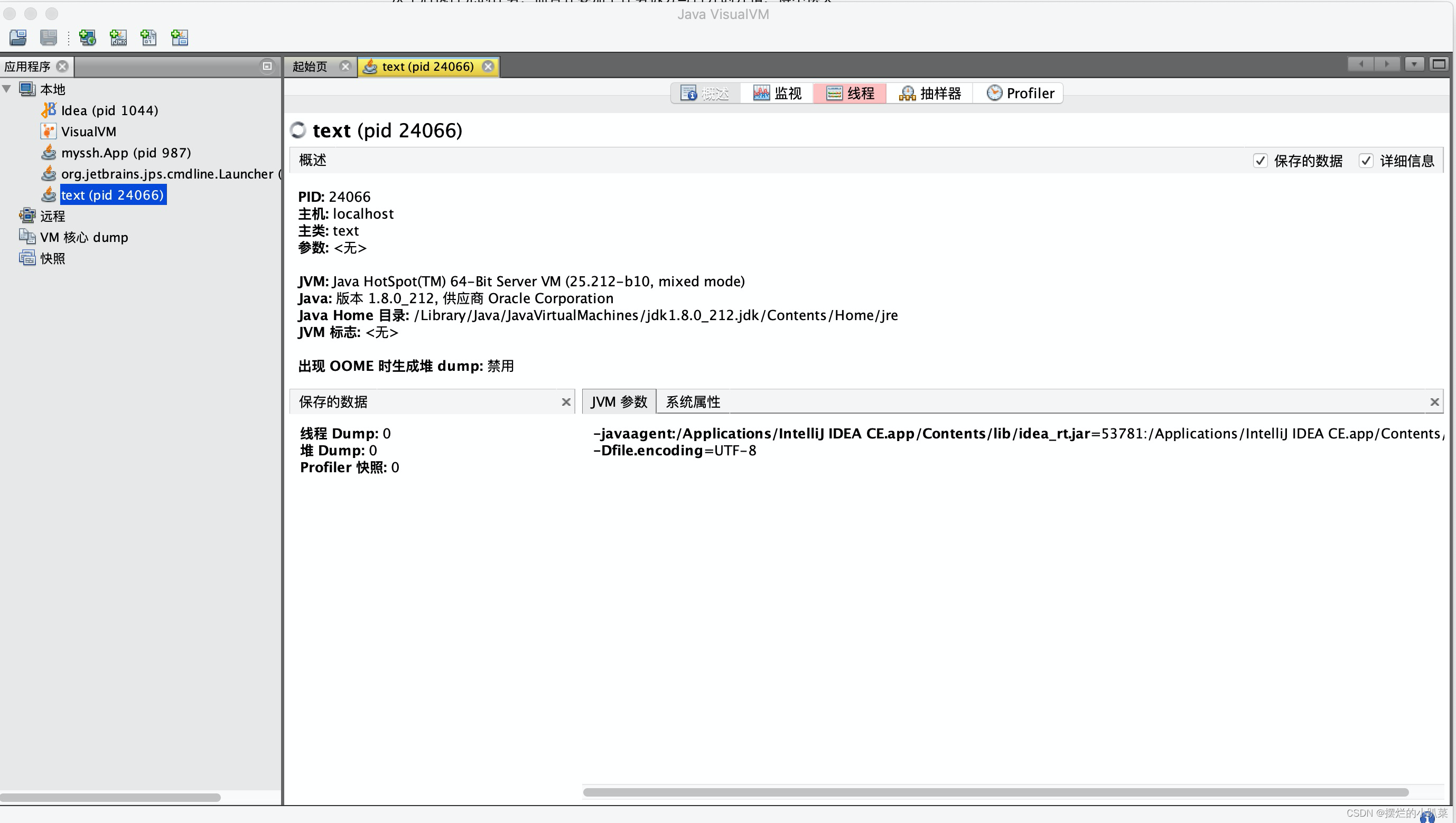Close the 起始页 tab
The width and height of the screenshot is (1456, 823).
(x=345, y=66)
